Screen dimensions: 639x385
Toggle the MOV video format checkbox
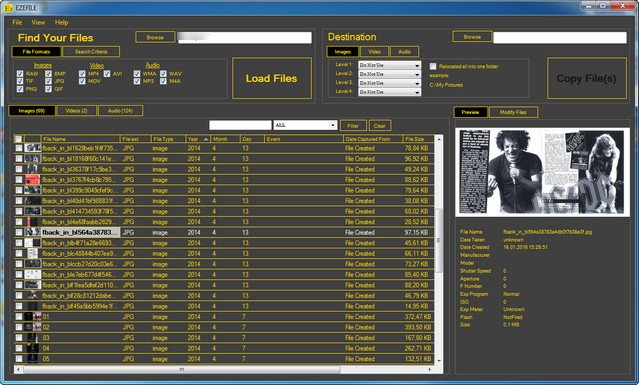click(82, 81)
